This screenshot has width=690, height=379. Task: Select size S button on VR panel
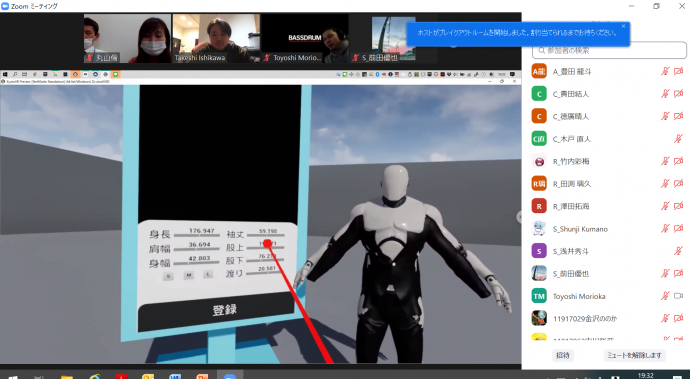coord(168,276)
